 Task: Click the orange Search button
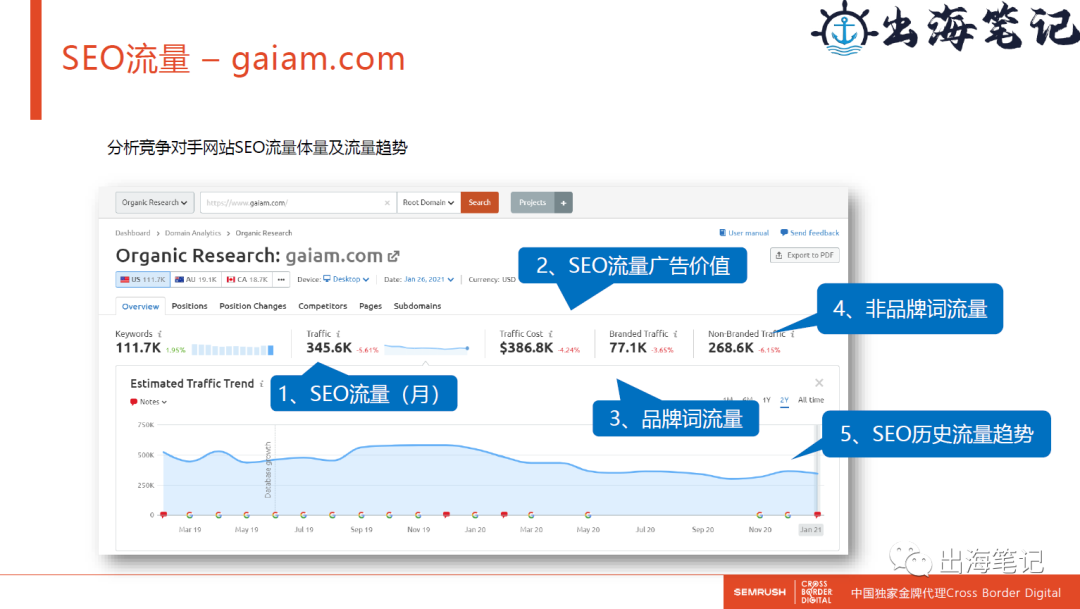click(479, 203)
